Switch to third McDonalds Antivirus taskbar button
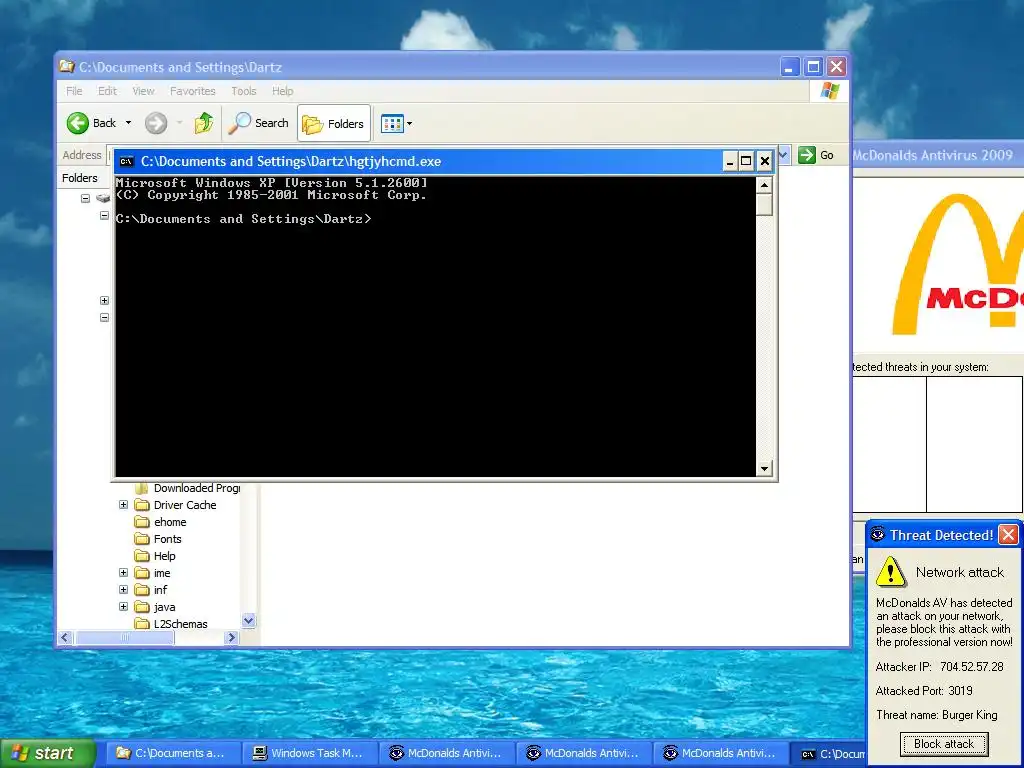The image size is (1024, 768). [722, 753]
